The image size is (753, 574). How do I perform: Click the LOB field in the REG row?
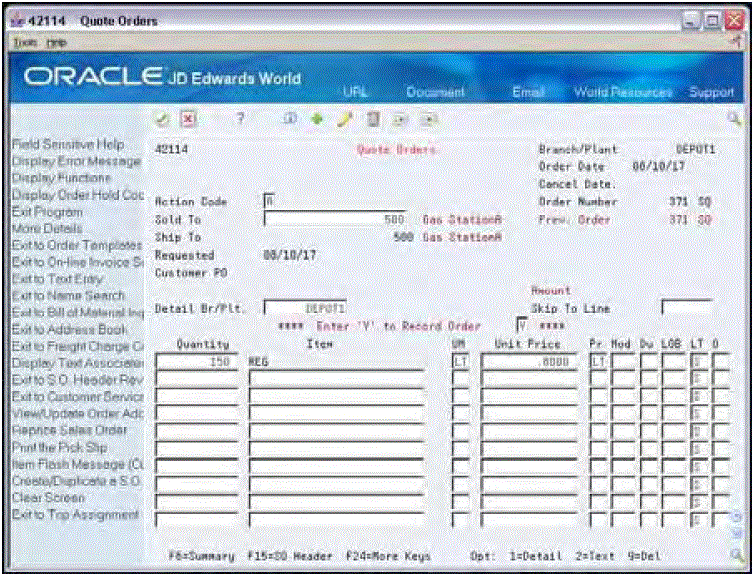pos(673,362)
